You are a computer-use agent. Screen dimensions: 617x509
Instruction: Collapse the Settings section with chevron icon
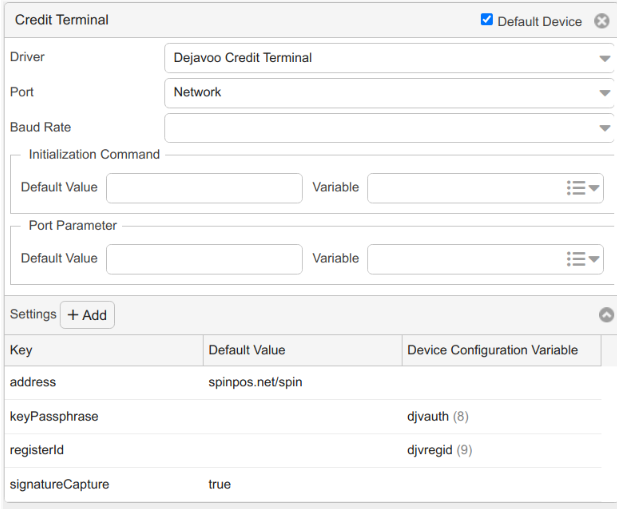click(x=606, y=315)
